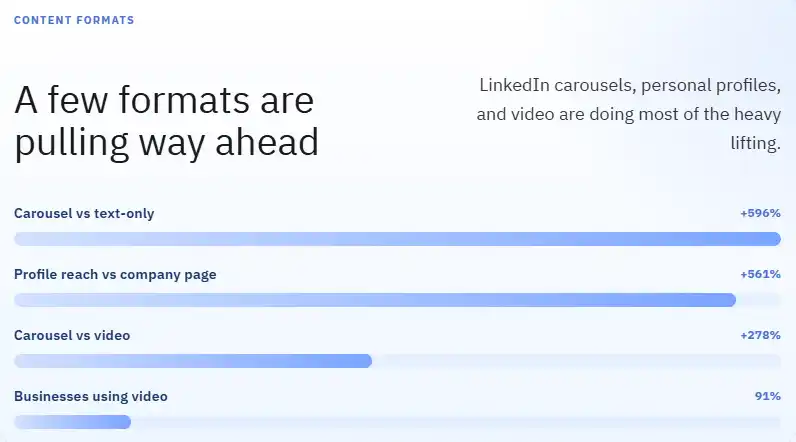The height and width of the screenshot is (442, 796).
Task: Click the paragraph about LinkedIn carousels
Action: click(628, 114)
